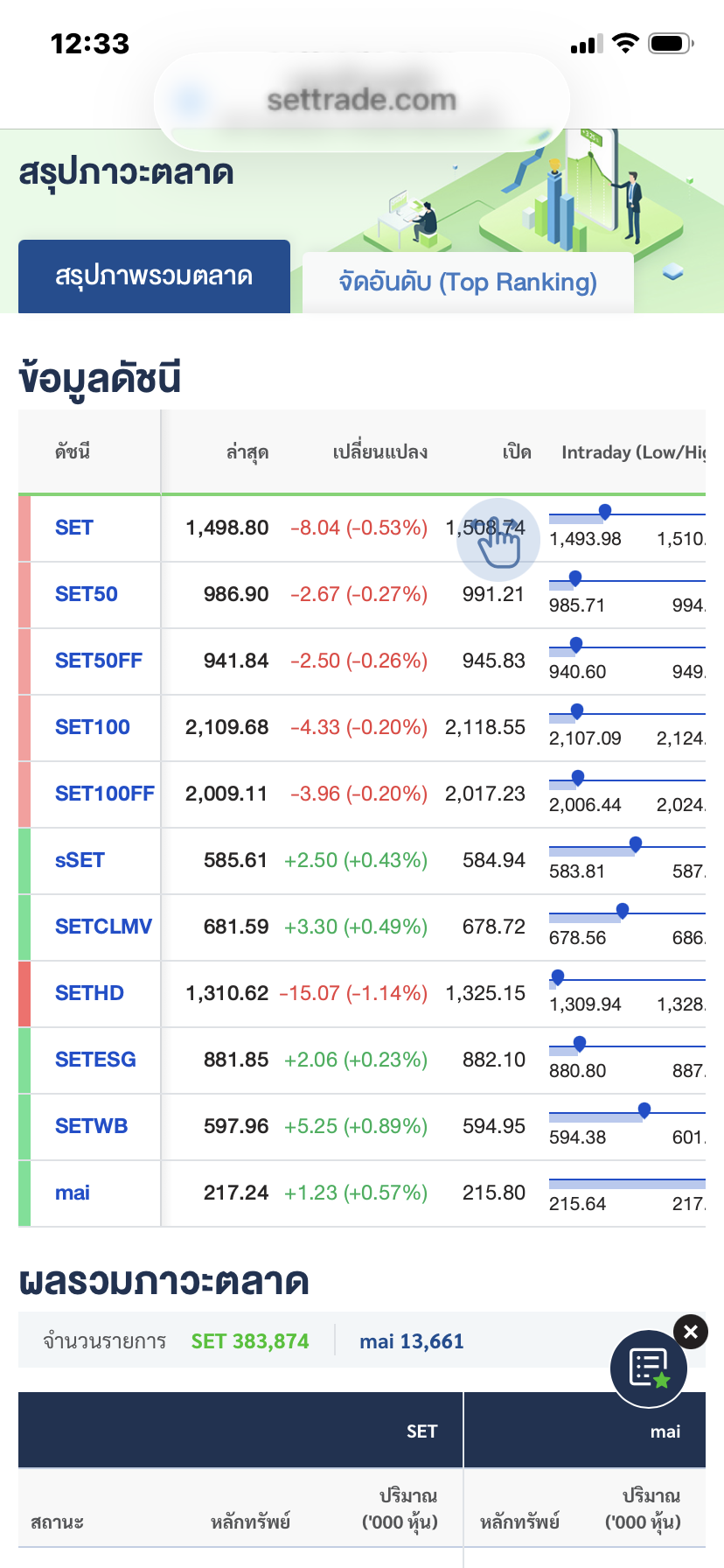Open the SETHD index link
The height and width of the screenshot is (1568, 724).
point(89,993)
